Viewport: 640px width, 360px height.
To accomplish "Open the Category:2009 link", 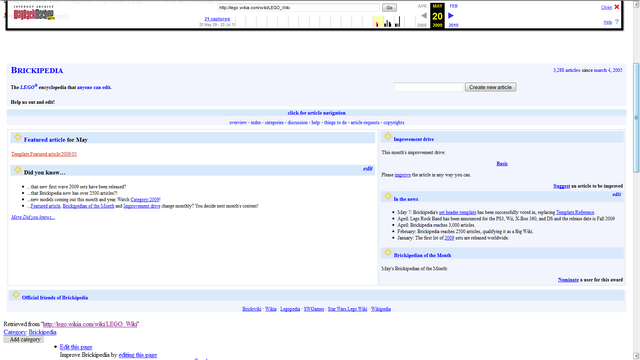I will [145, 200].
